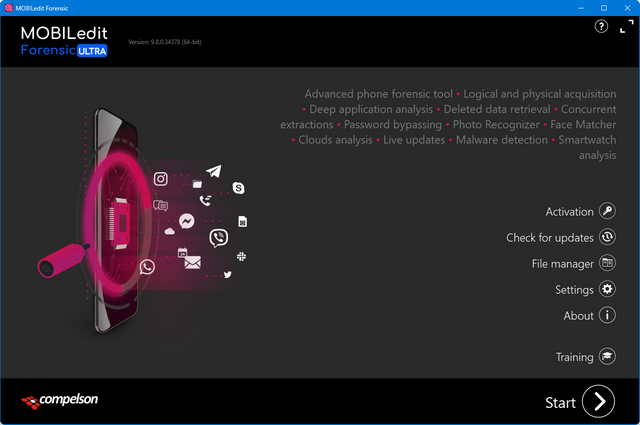Click the Messenger icon in the illustration
This screenshot has height=425, width=640.
click(x=187, y=221)
